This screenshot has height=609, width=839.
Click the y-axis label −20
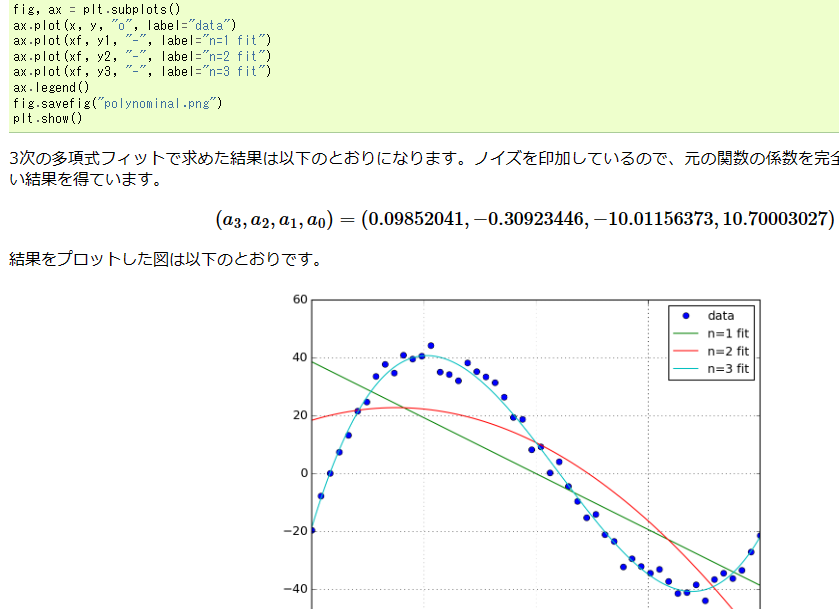point(295,531)
